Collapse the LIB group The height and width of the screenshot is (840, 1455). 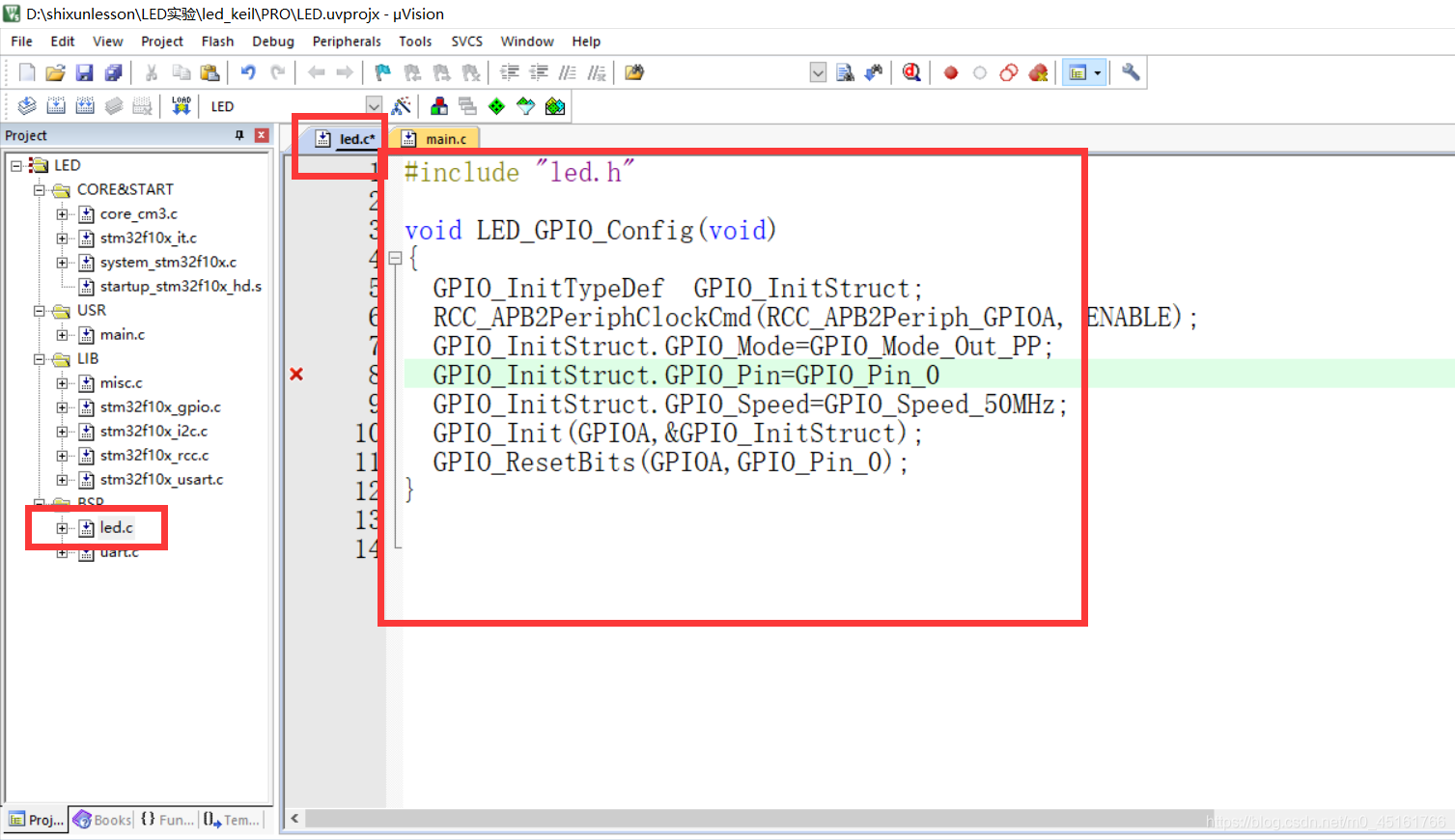coord(40,359)
